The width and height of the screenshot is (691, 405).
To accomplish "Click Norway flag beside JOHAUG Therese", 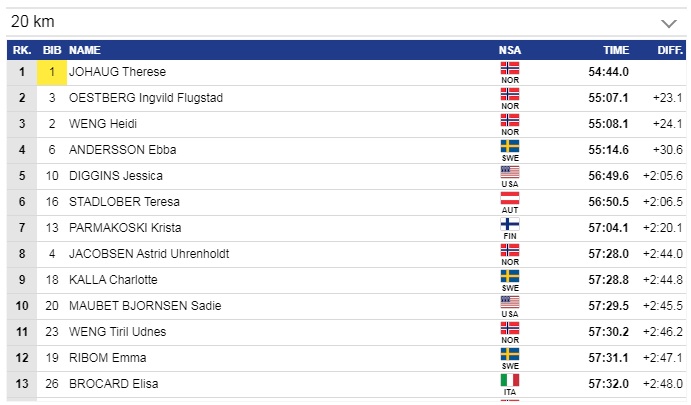I will tap(509, 68).
